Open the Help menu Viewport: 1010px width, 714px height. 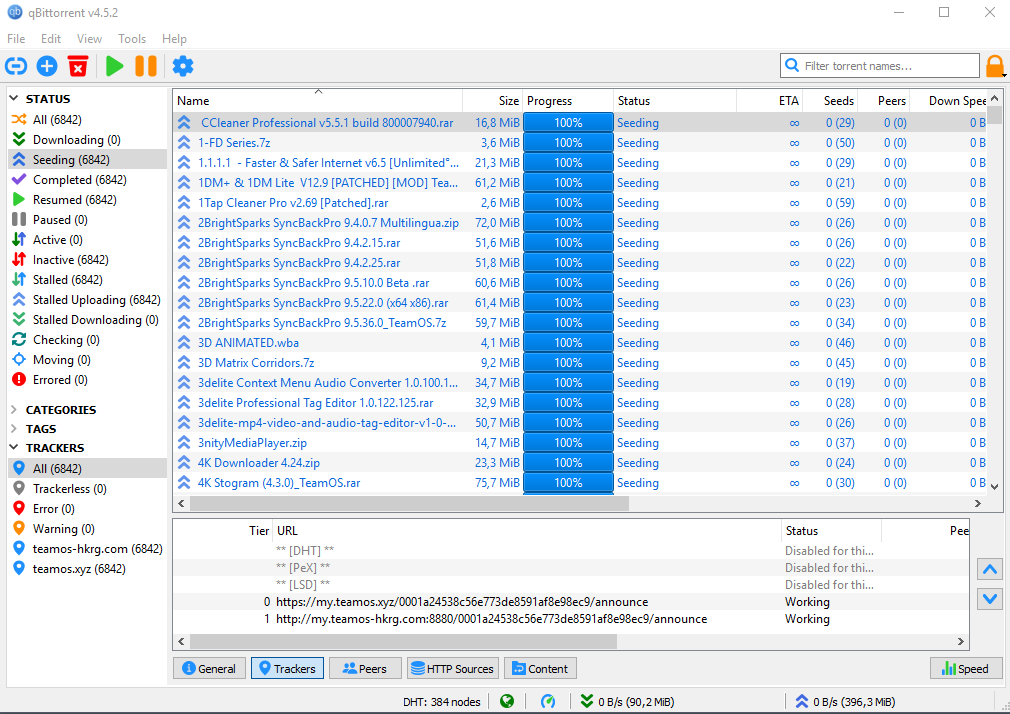(x=174, y=39)
